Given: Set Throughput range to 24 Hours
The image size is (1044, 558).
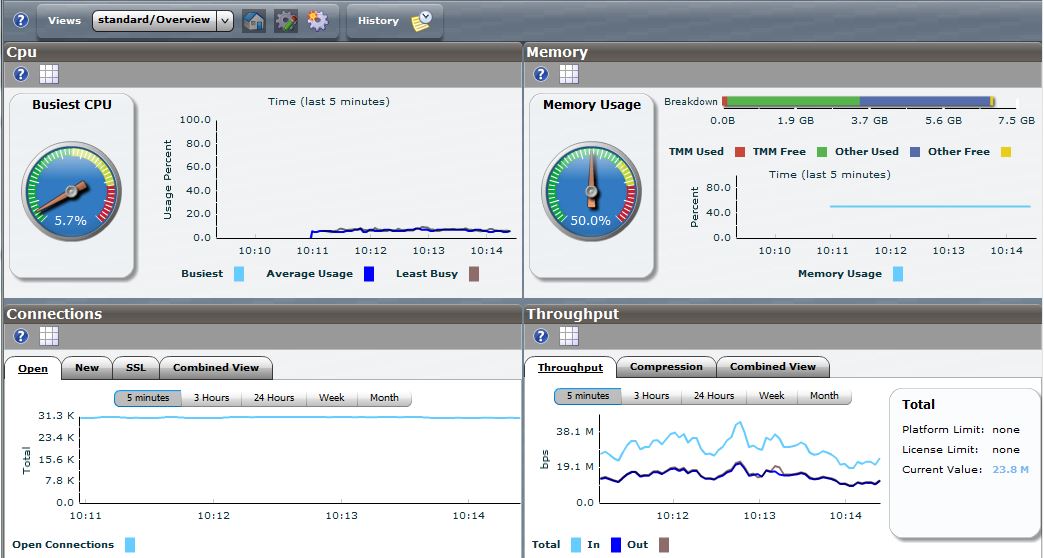Looking at the screenshot, I should coord(713,396).
